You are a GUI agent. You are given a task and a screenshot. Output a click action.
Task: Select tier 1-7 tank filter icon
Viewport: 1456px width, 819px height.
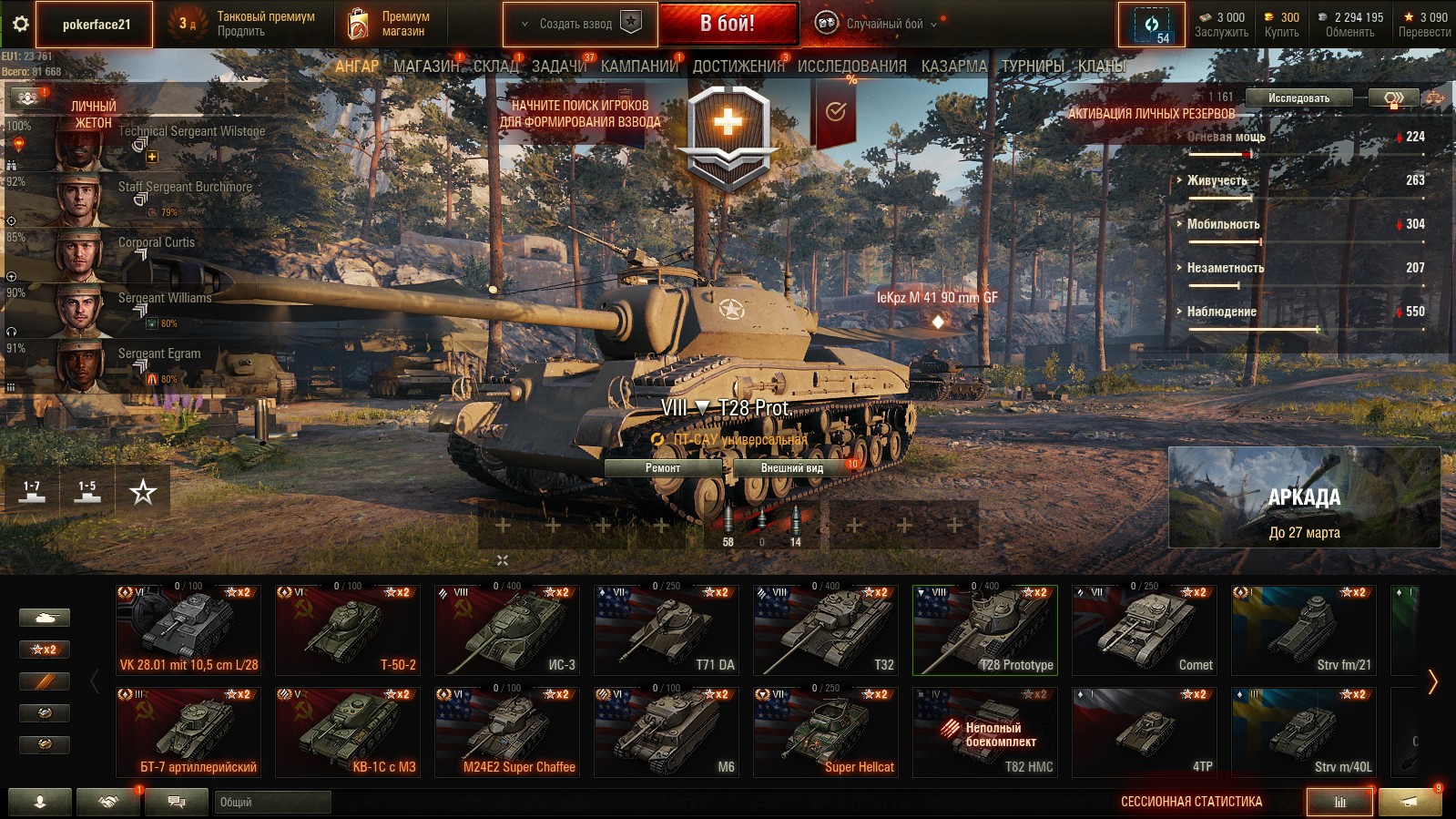coord(32,493)
